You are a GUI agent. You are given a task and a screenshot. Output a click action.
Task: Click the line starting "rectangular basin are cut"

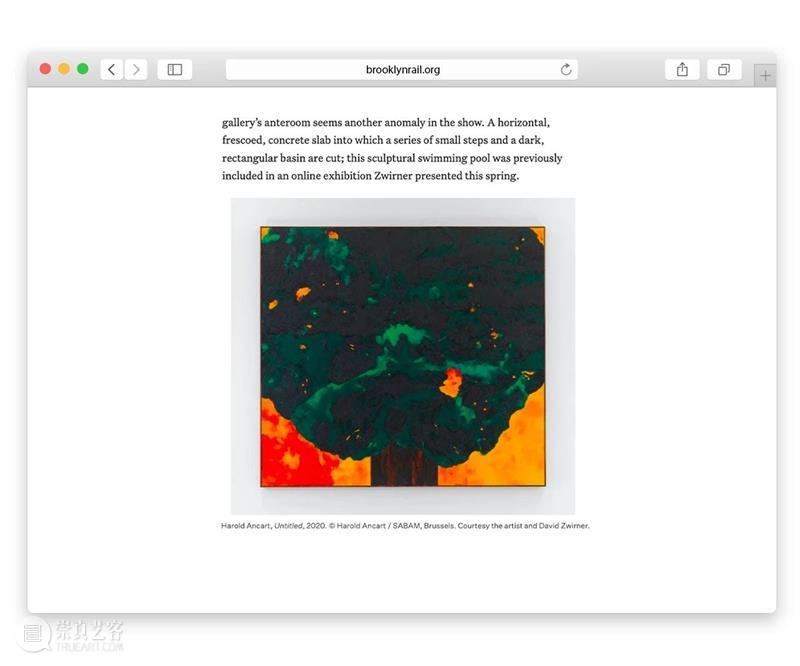(x=392, y=158)
